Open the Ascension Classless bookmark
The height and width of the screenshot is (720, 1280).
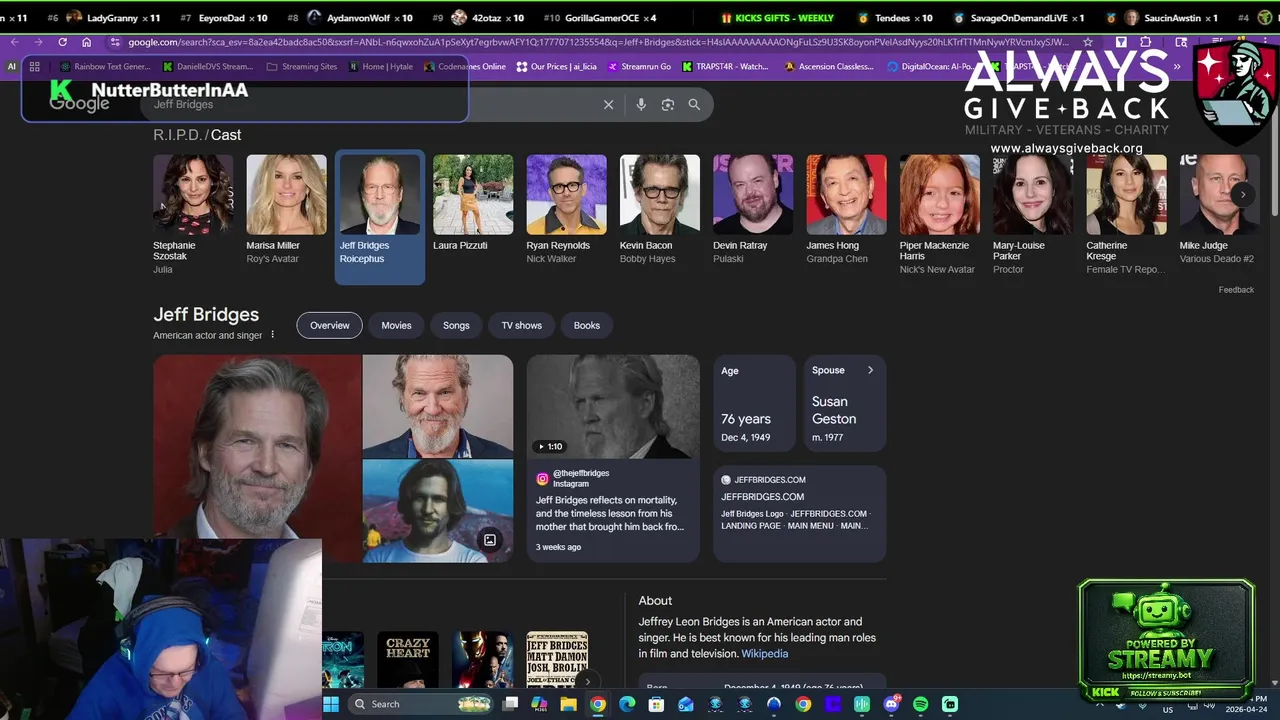(x=829, y=67)
